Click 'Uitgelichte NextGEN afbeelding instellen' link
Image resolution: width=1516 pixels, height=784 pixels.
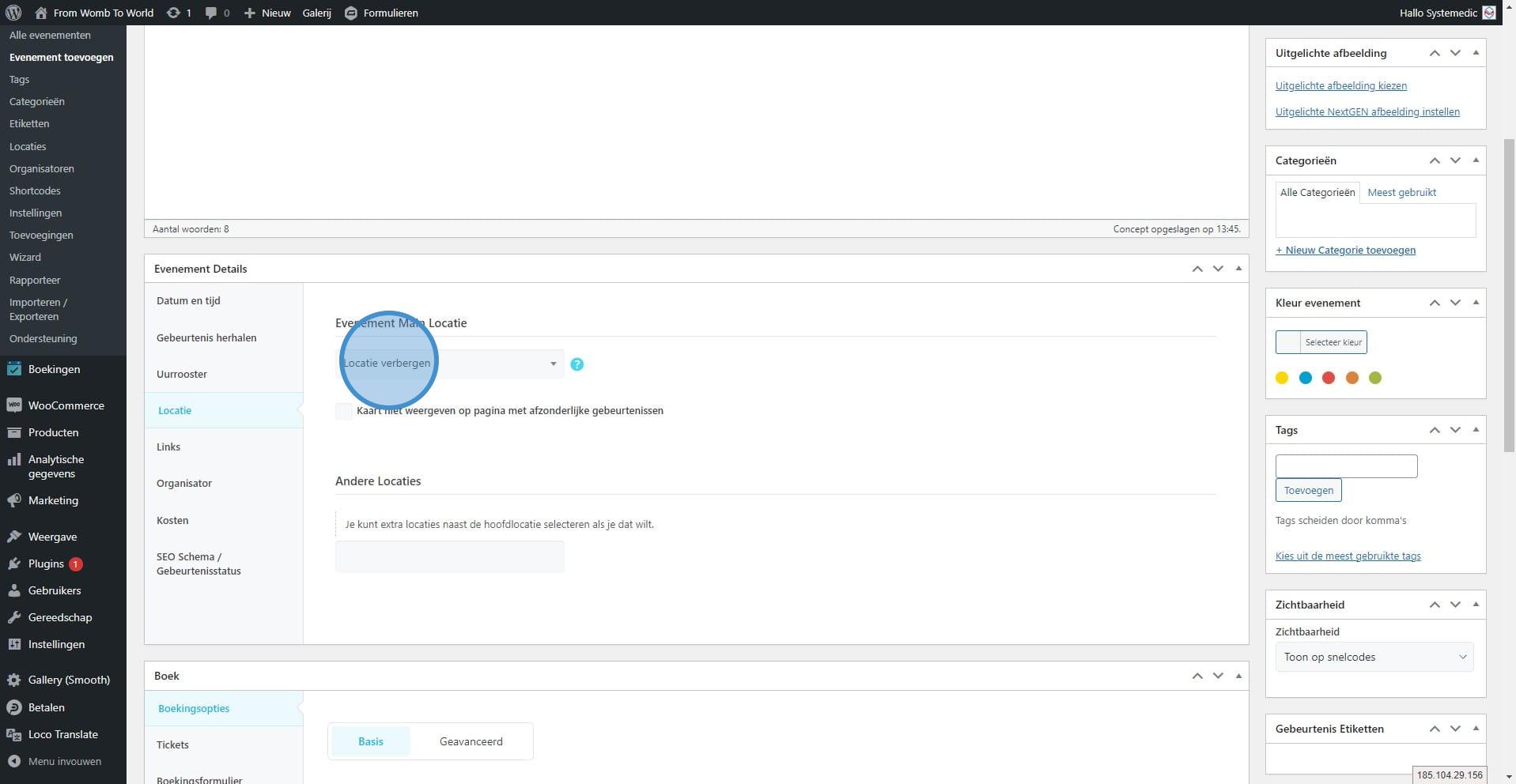click(x=1367, y=111)
